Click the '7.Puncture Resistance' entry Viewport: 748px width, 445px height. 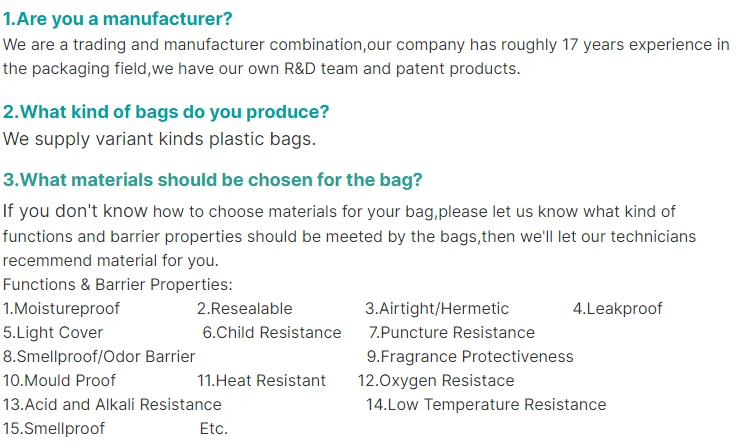[x=451, y=332]
